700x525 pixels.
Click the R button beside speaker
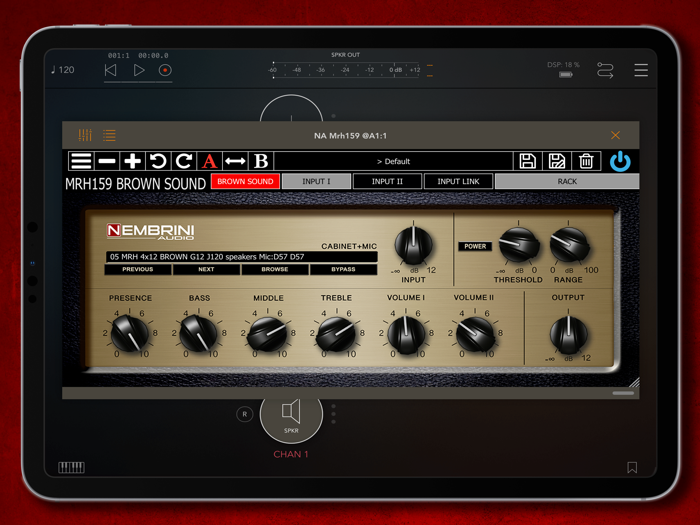click(x=245, y=414)
